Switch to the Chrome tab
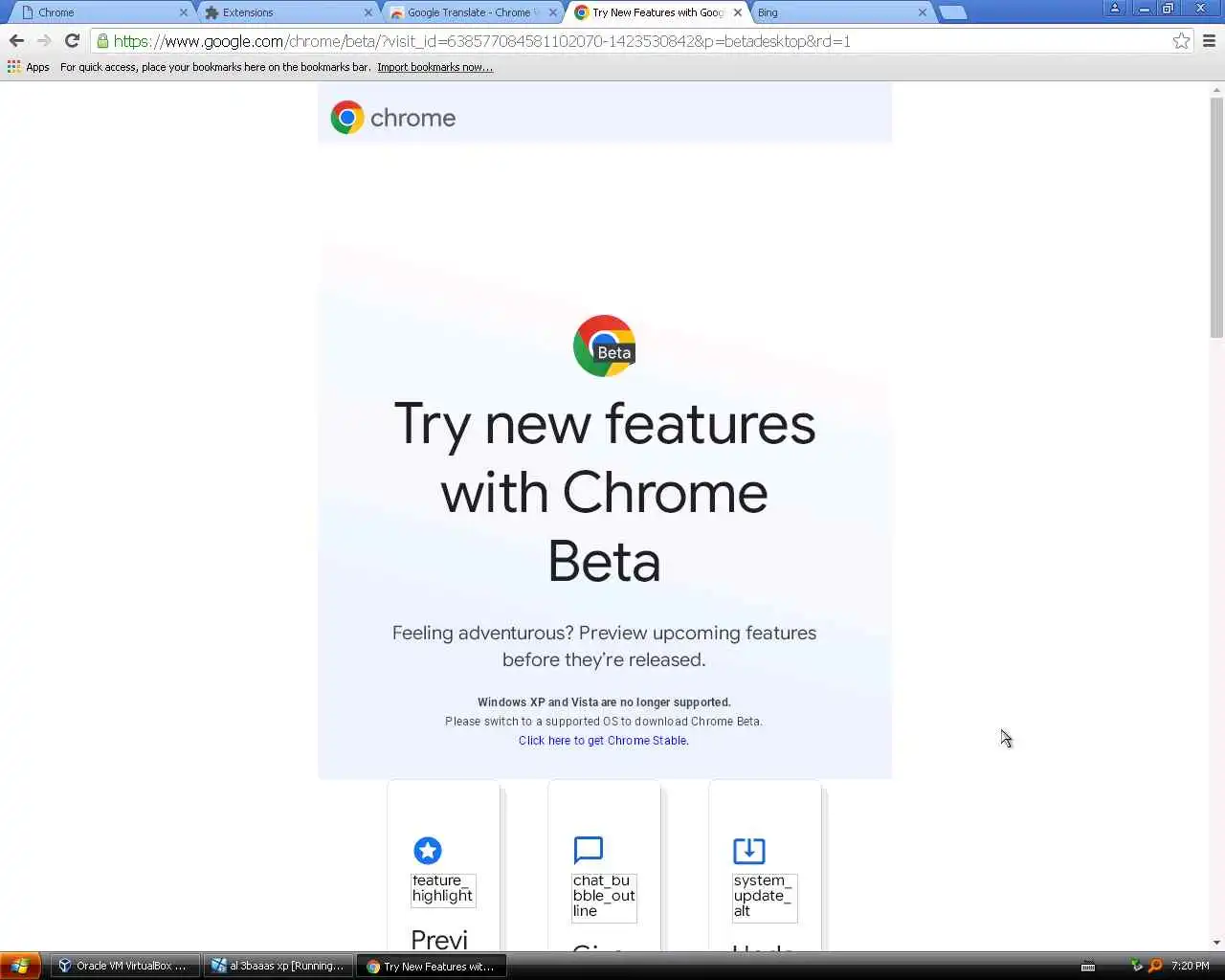The height and width of the screenshot is (980, 1225). (100, 12)
